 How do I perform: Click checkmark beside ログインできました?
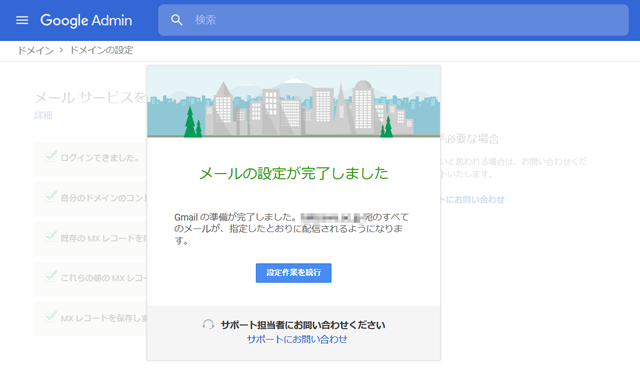(50, 157)
